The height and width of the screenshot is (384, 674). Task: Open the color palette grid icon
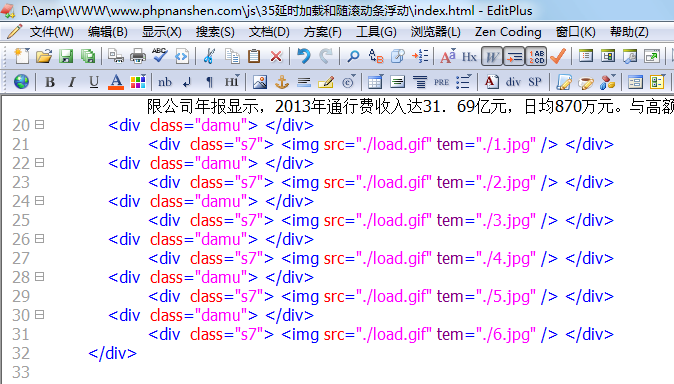click(138, 82)
